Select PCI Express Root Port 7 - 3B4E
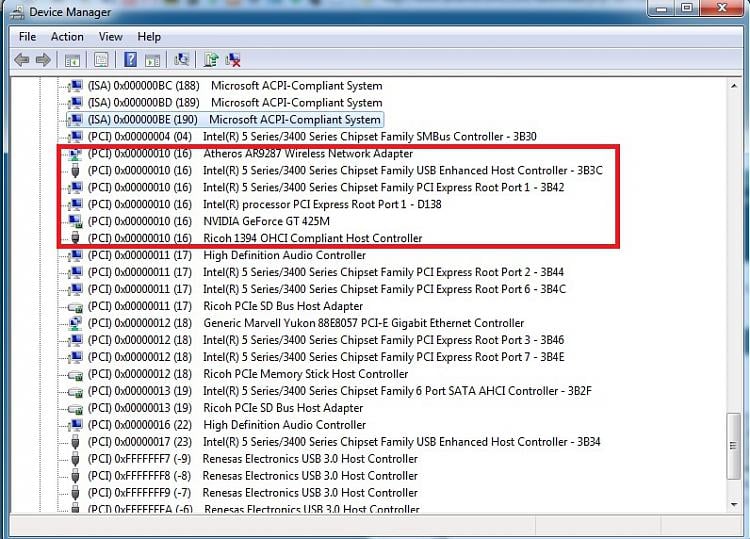Image resolution: width=750 pixels, height=539 pixels. tap(326, 357)
